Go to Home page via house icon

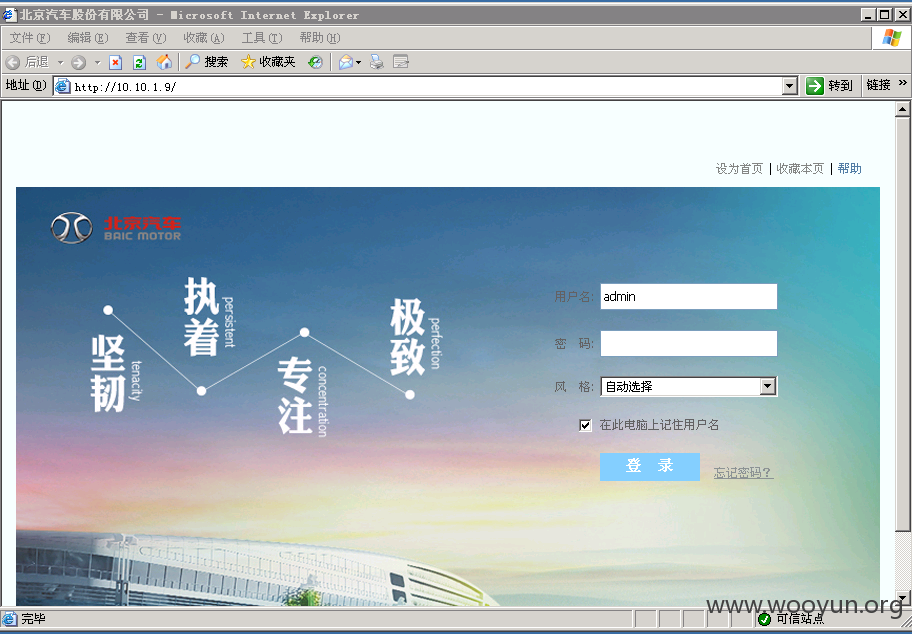(165, 62)
